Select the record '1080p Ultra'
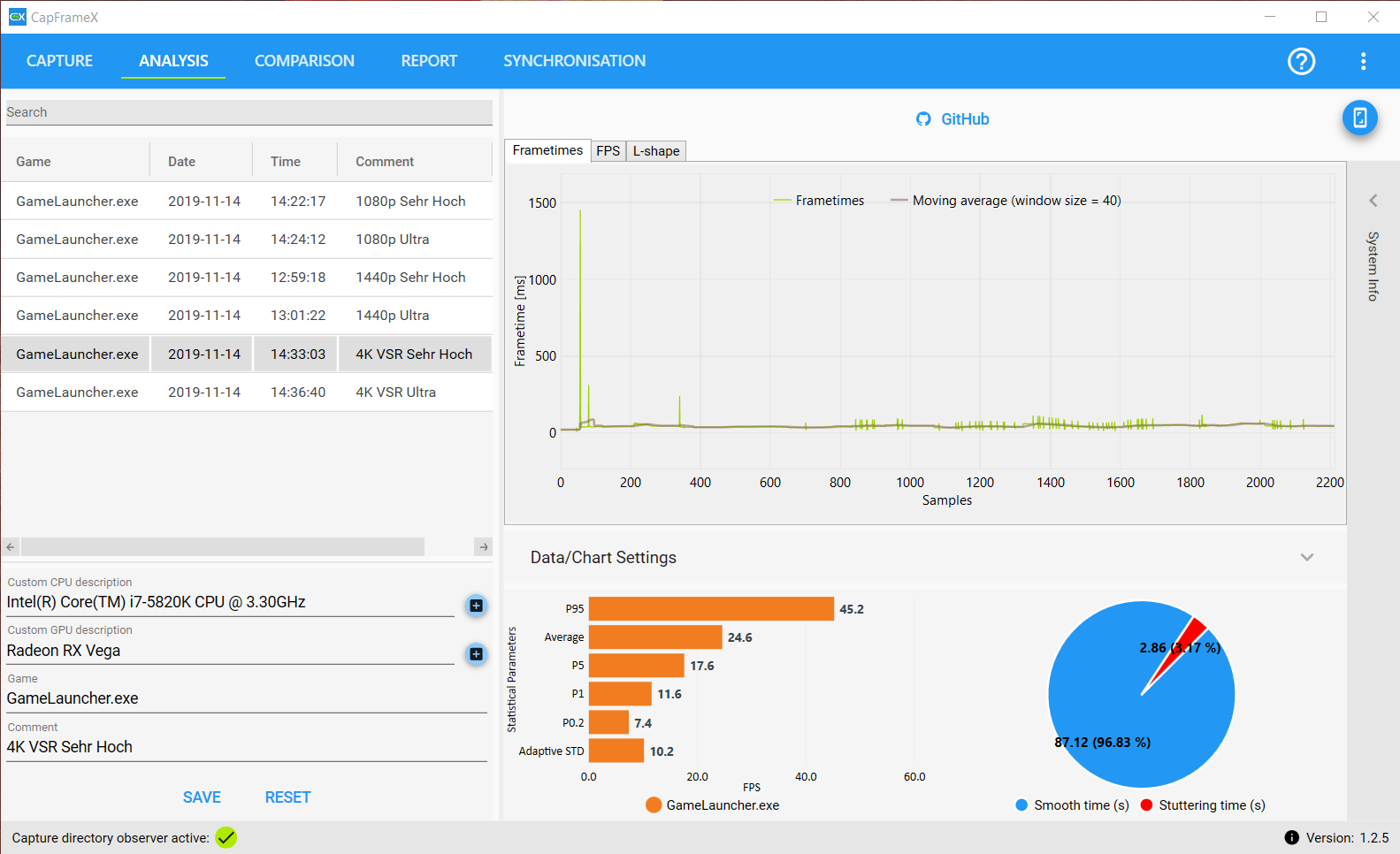Screen dimensions: 1400x854 coord(247,240)
